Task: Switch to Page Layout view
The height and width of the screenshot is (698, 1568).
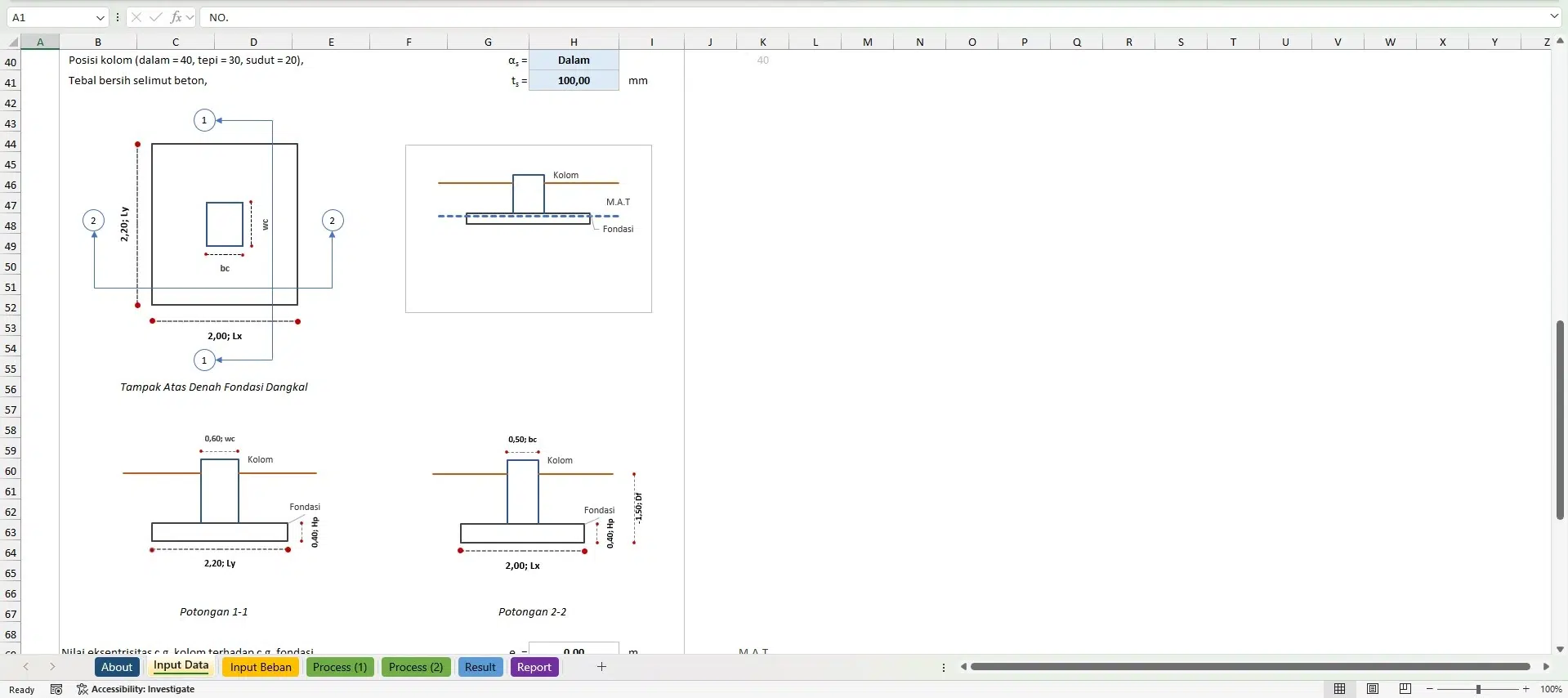Action: [x=1373, y=689]
